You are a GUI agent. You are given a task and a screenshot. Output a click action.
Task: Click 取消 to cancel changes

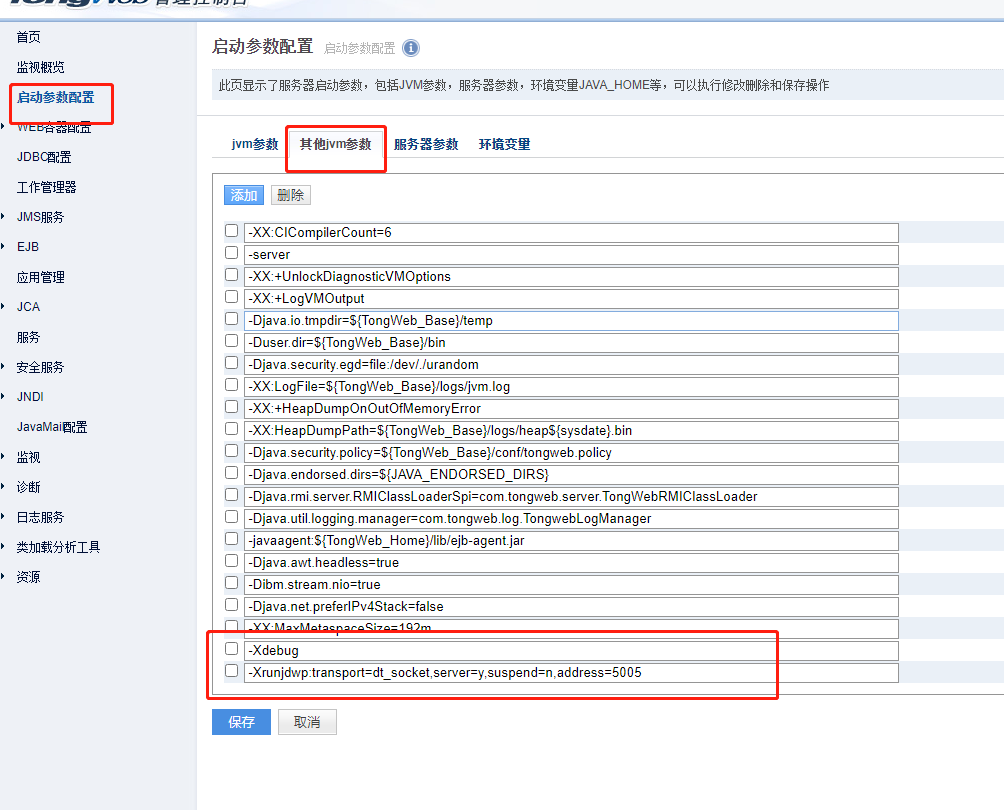pos(307,721)
